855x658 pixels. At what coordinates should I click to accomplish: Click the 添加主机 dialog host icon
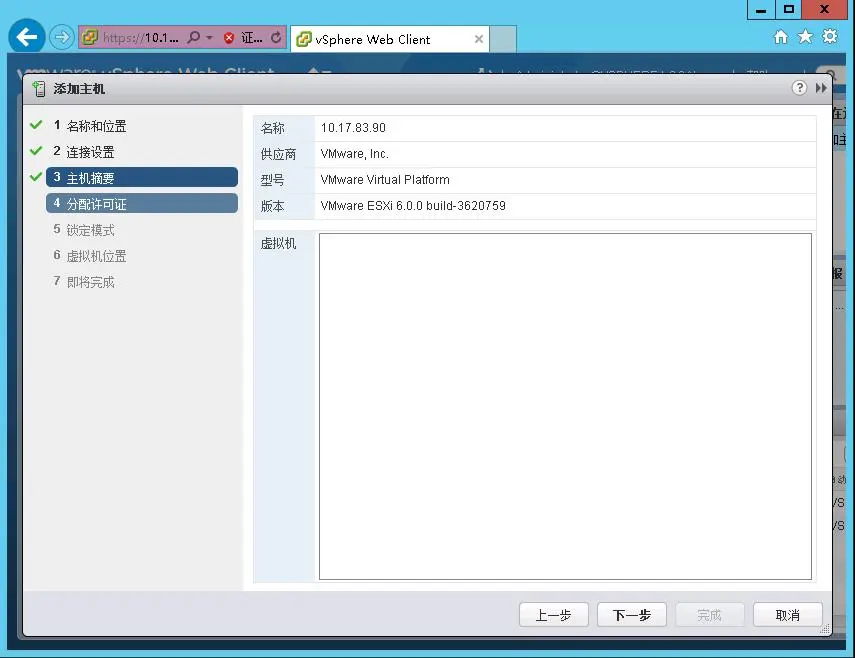(39, 88)
